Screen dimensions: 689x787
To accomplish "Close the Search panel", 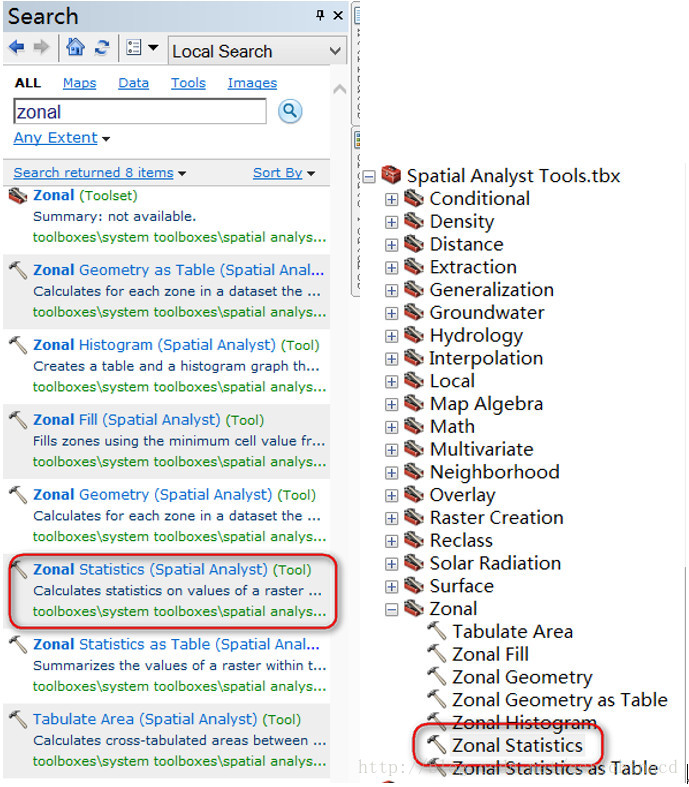I will (x=338, y=16).
